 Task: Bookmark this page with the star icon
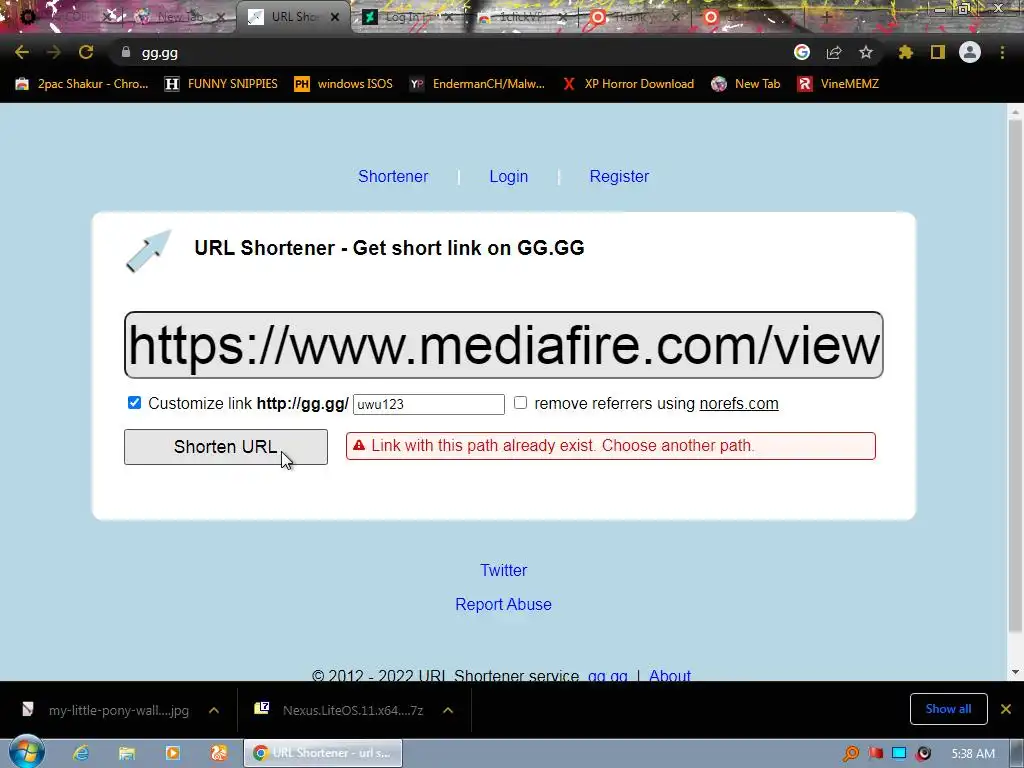click(x=866, y=52)
